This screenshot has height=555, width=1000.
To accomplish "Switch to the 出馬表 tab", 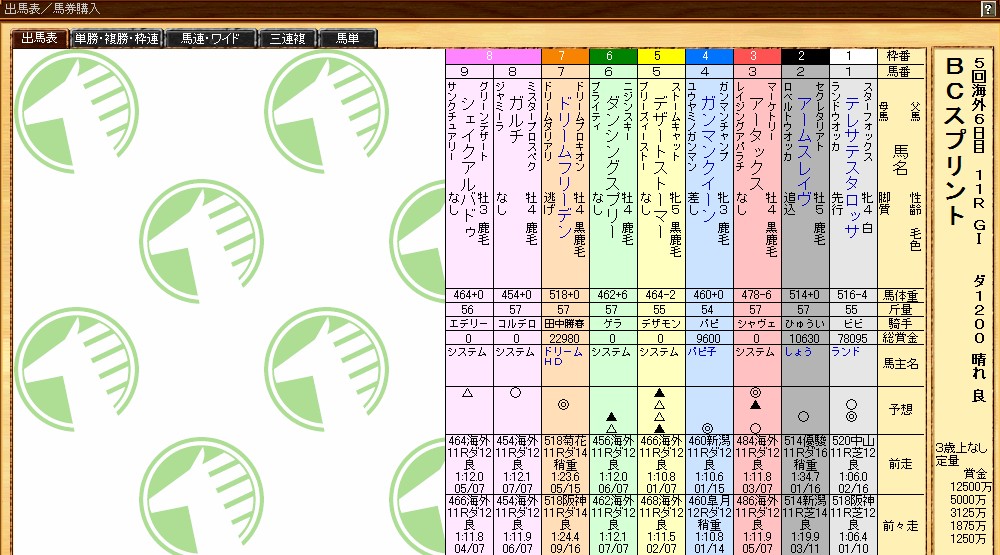I will pyautogui.click(x=40, y=38).
